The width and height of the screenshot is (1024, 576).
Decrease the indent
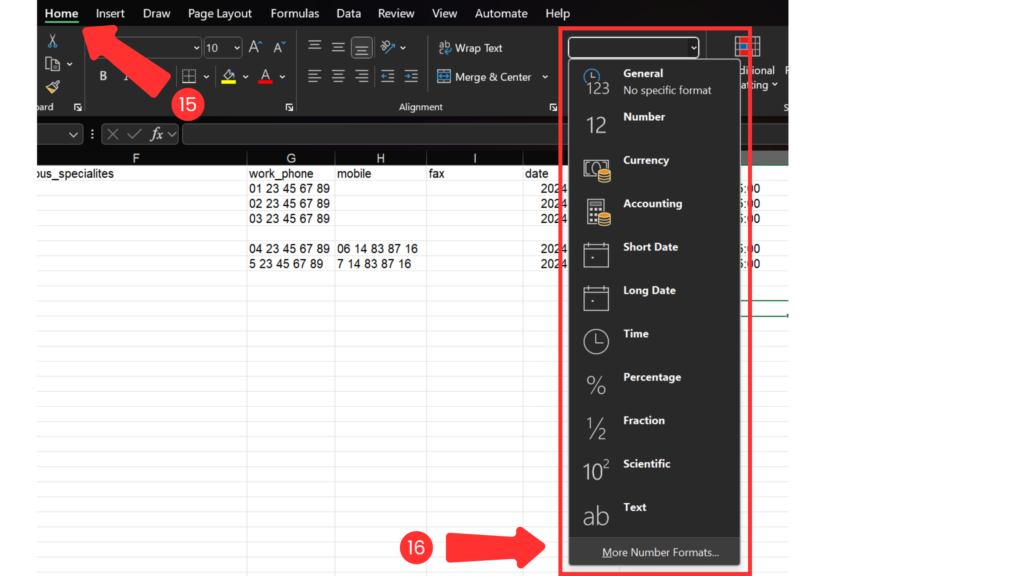click(387, 76)
